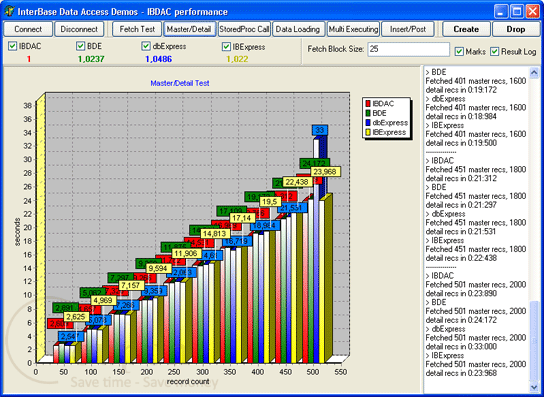544x397 pixels.
Task: Click the '7,157' yellow mark label
Action: pos(131,285)
